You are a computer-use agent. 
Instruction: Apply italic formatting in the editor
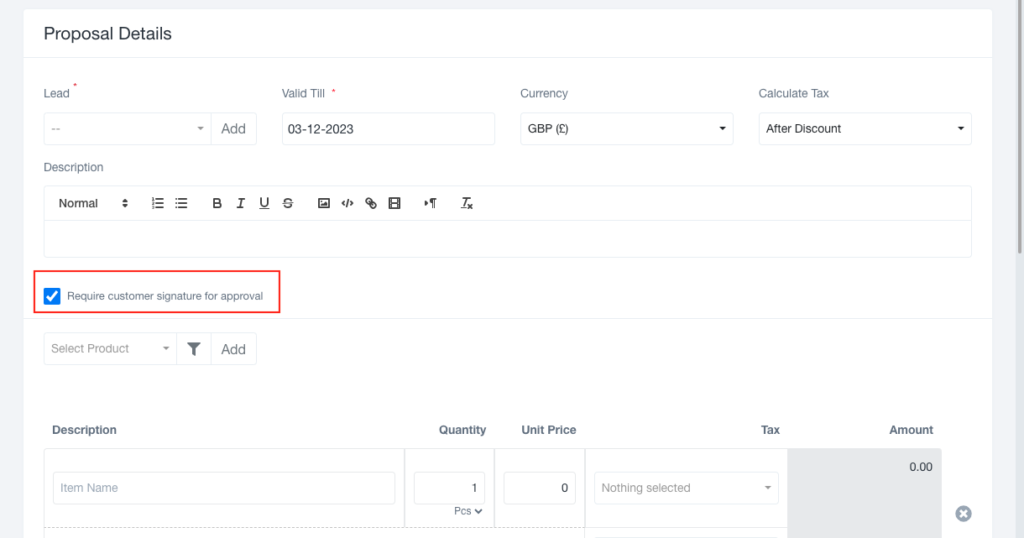point(240,203)
